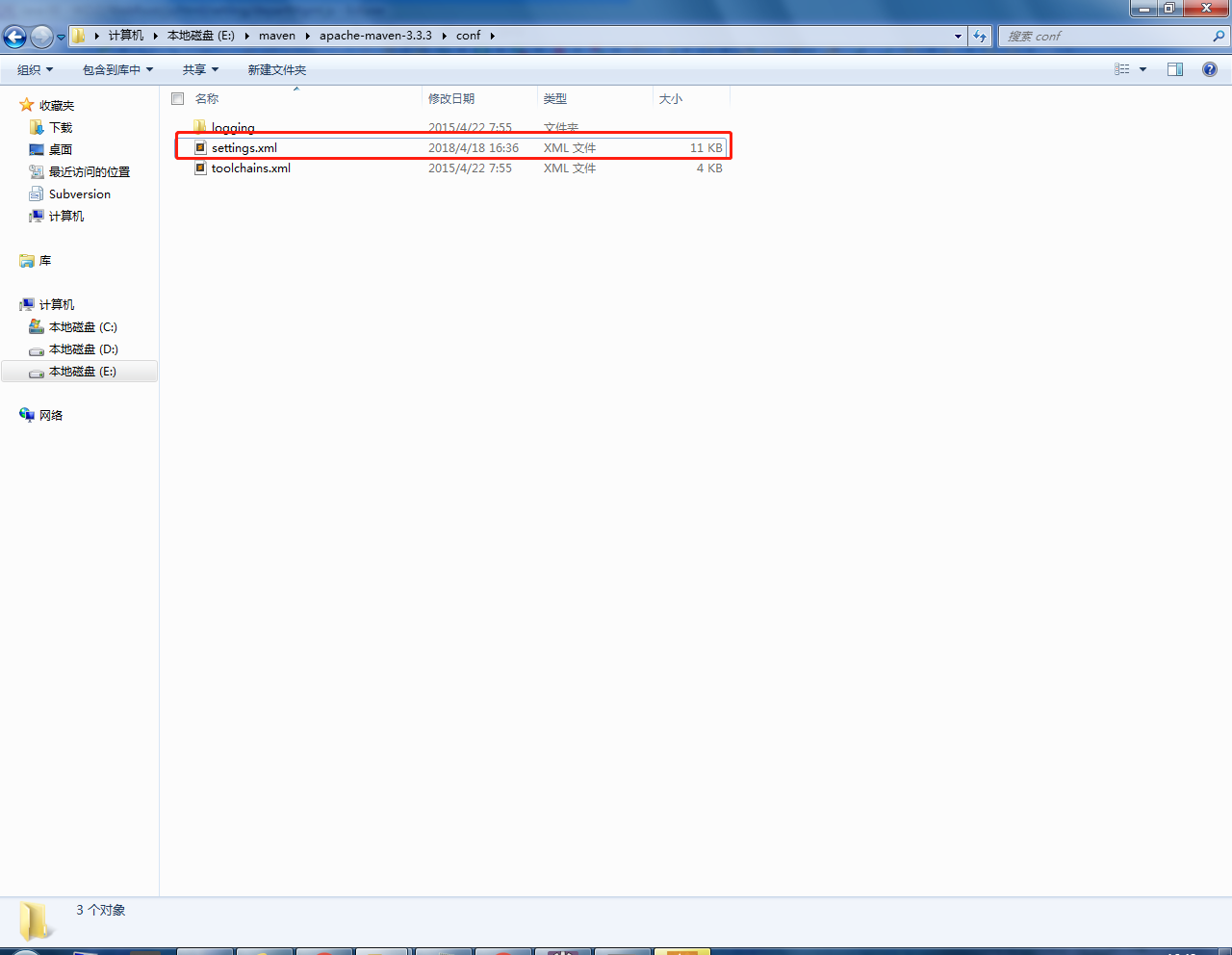
Task: Toggle the preview pane icon
Action: click(1174, 69)
